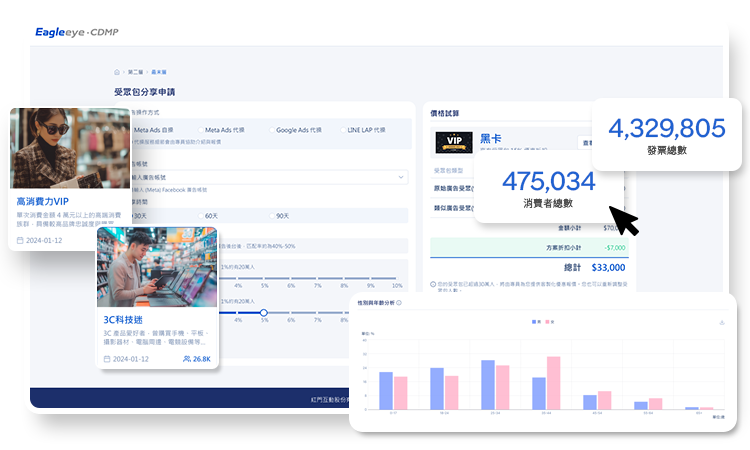This screenshot has width=750, height=450.
Task: Click the 黑卡 plan title
Action: coord(491,139)
